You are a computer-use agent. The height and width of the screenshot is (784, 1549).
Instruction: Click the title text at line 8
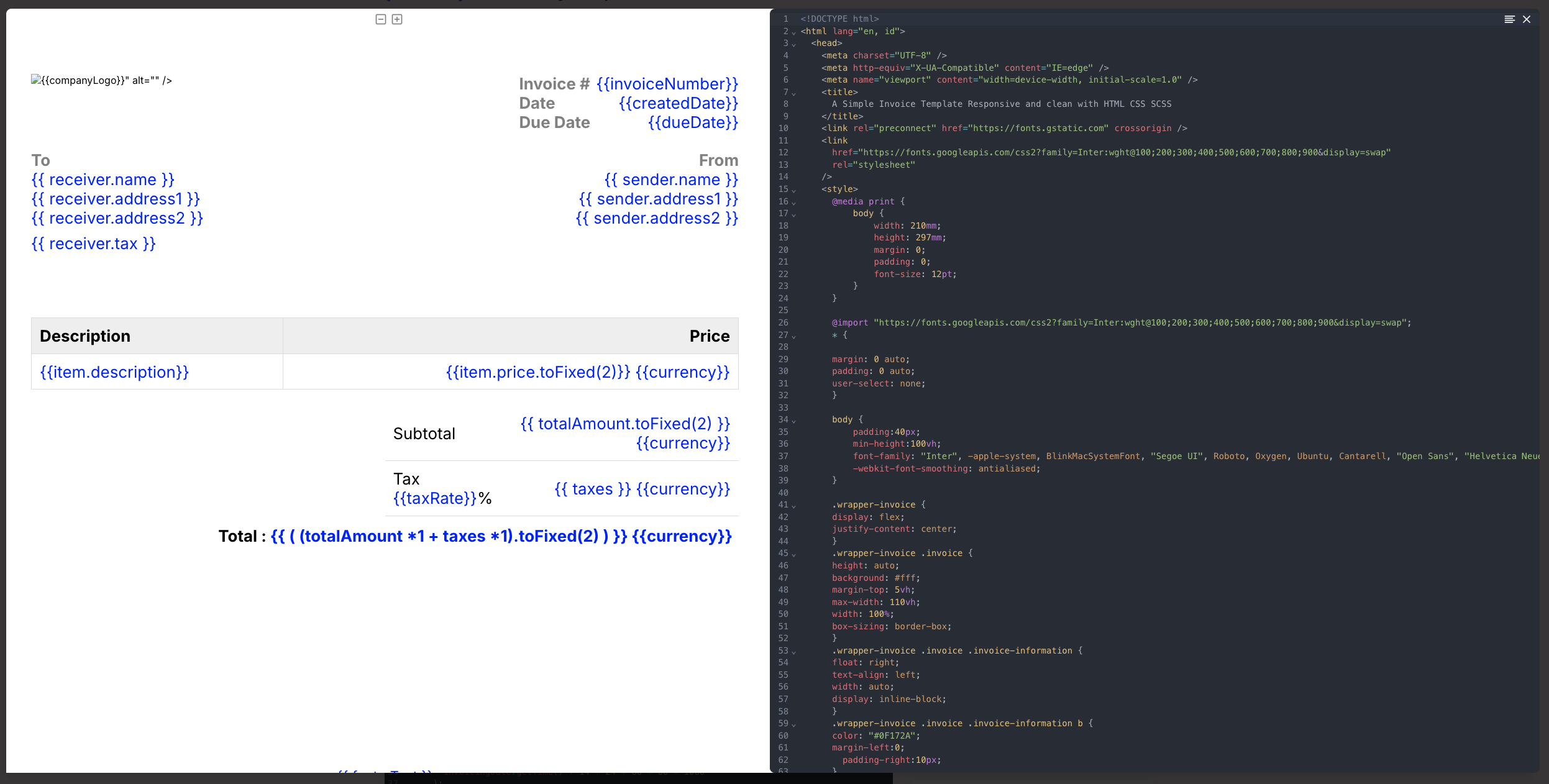pos(1002,104)
